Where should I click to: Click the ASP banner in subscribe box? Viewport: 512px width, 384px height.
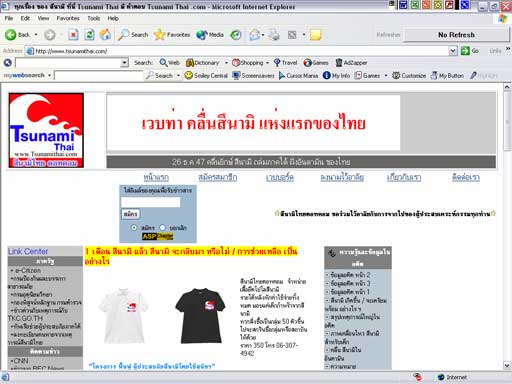click(158, 236)
